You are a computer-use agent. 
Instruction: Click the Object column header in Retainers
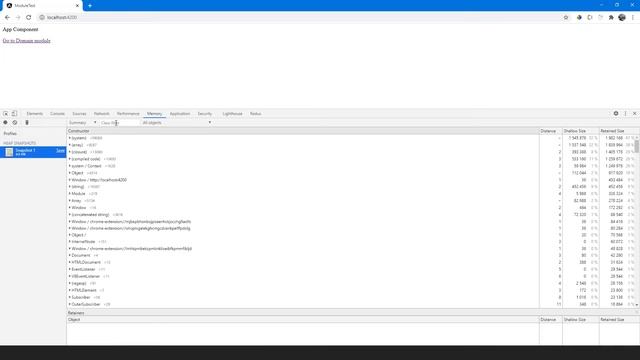[303, 320]
